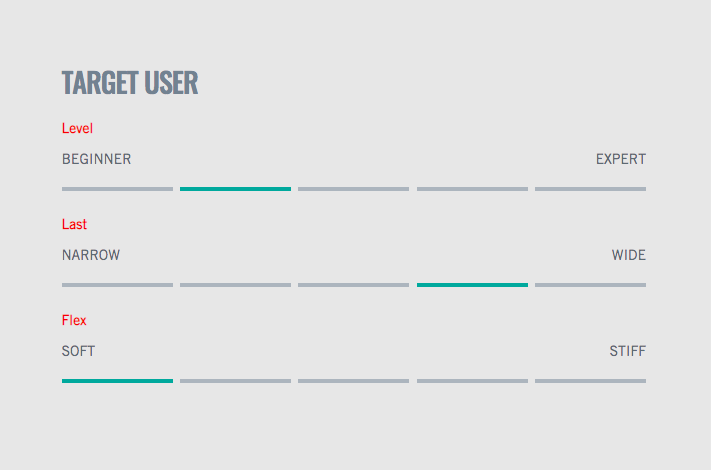Select the middle Flex bar segment
Screen dimensions: 711x470
[354, 381]
